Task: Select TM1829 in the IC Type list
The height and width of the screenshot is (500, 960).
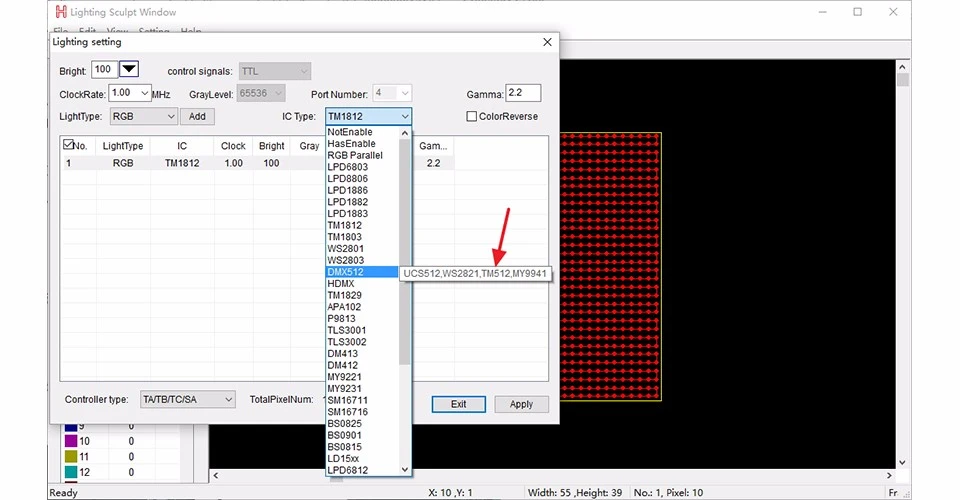Action: pos(362,295)
